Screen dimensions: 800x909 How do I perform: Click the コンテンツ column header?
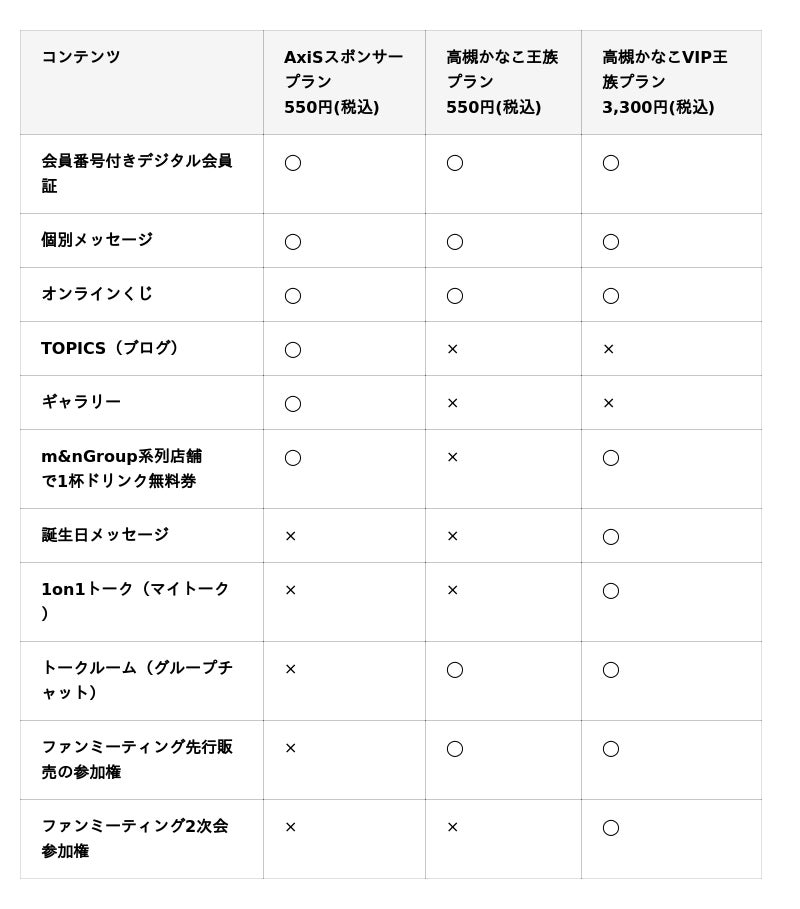pos(81,57)
